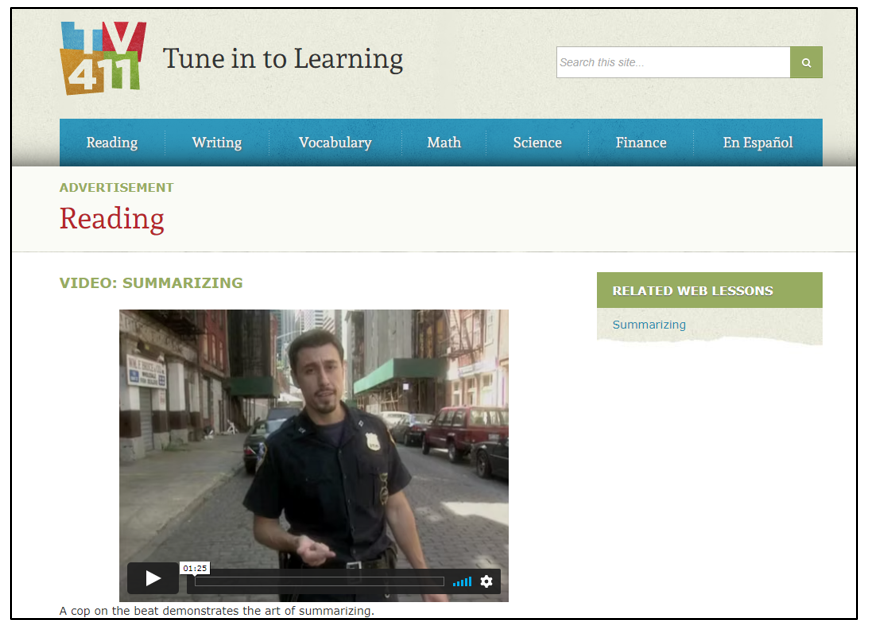Viewport: 869px width, 629px height.
Task: Click the volume bars icon on the player
Action: (461, 580)
